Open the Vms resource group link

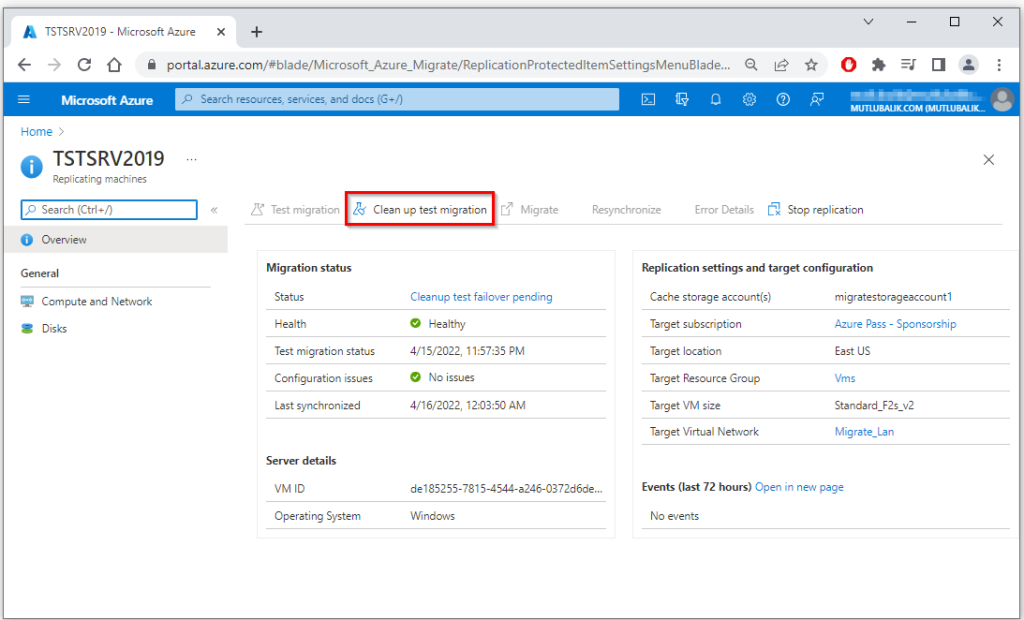pos(845,378)
